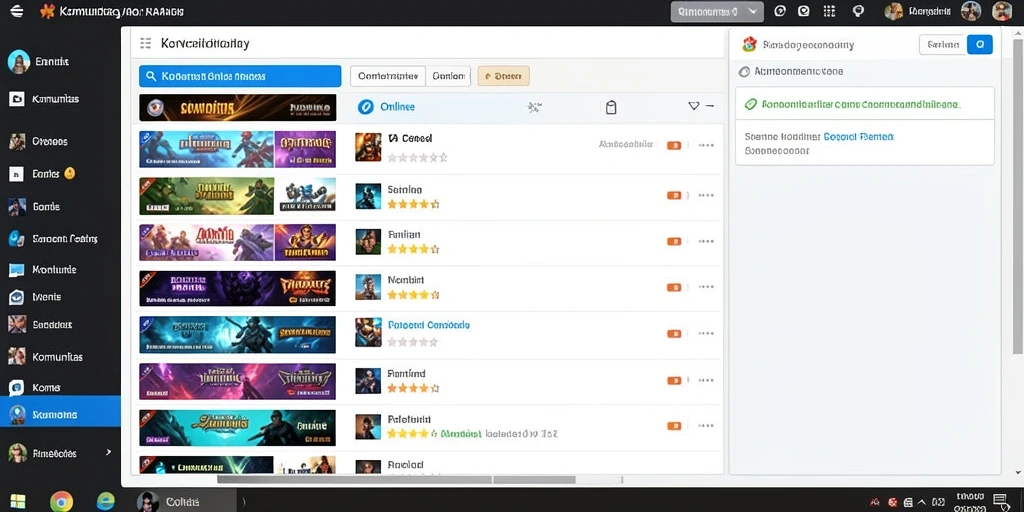Expand the Rmabaias sidebar item chevron
The height and width of the screenshot is (512, 1024).
108,452
